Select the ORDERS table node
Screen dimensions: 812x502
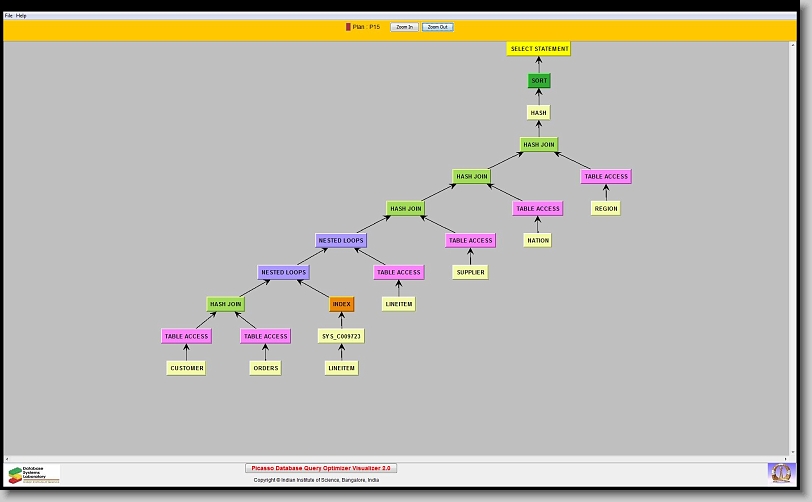pyautogui.click(x=265, y=368)
